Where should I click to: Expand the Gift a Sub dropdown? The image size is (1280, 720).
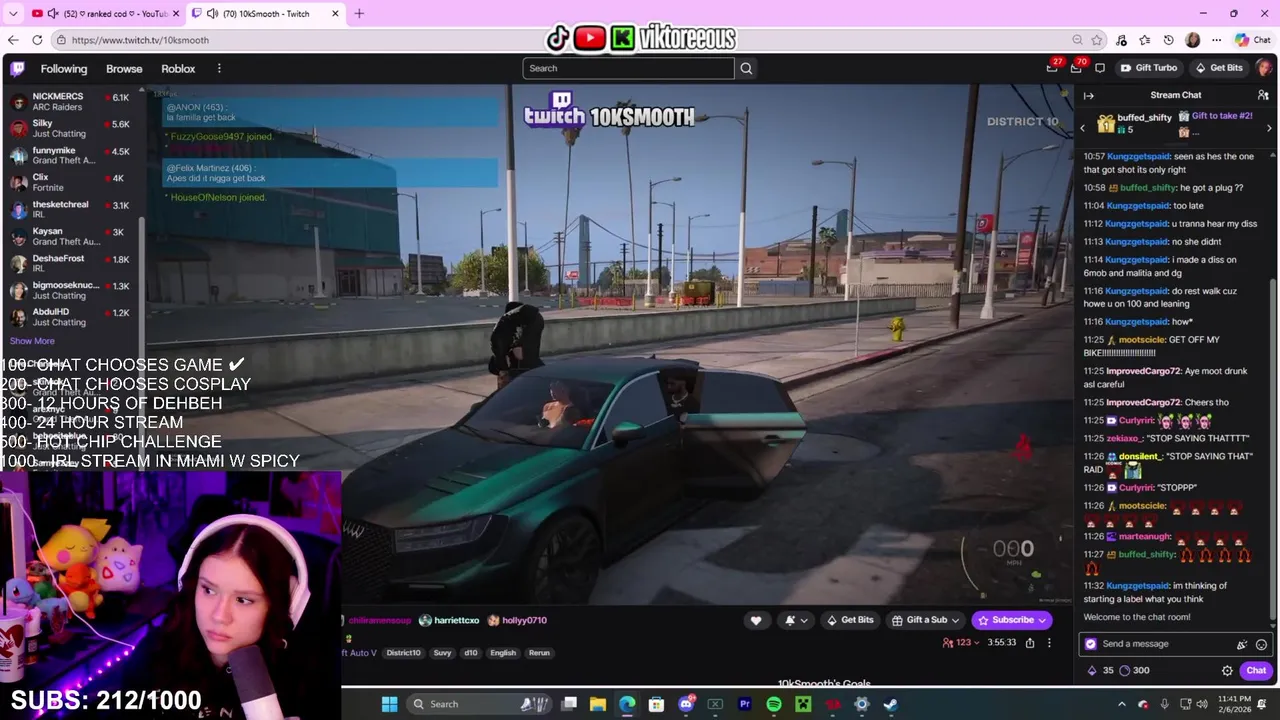point(954,620)
